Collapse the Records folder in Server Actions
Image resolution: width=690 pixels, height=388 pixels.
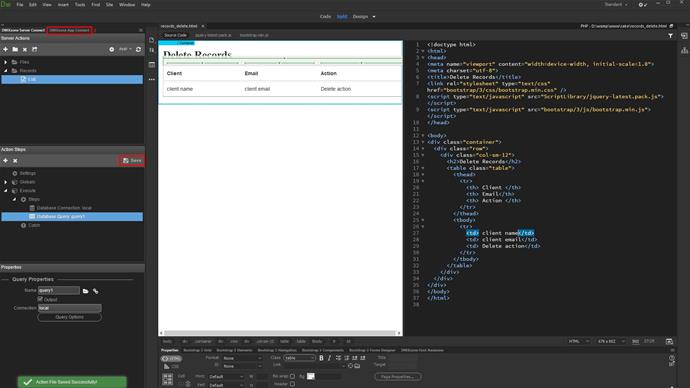coord(5,70)
